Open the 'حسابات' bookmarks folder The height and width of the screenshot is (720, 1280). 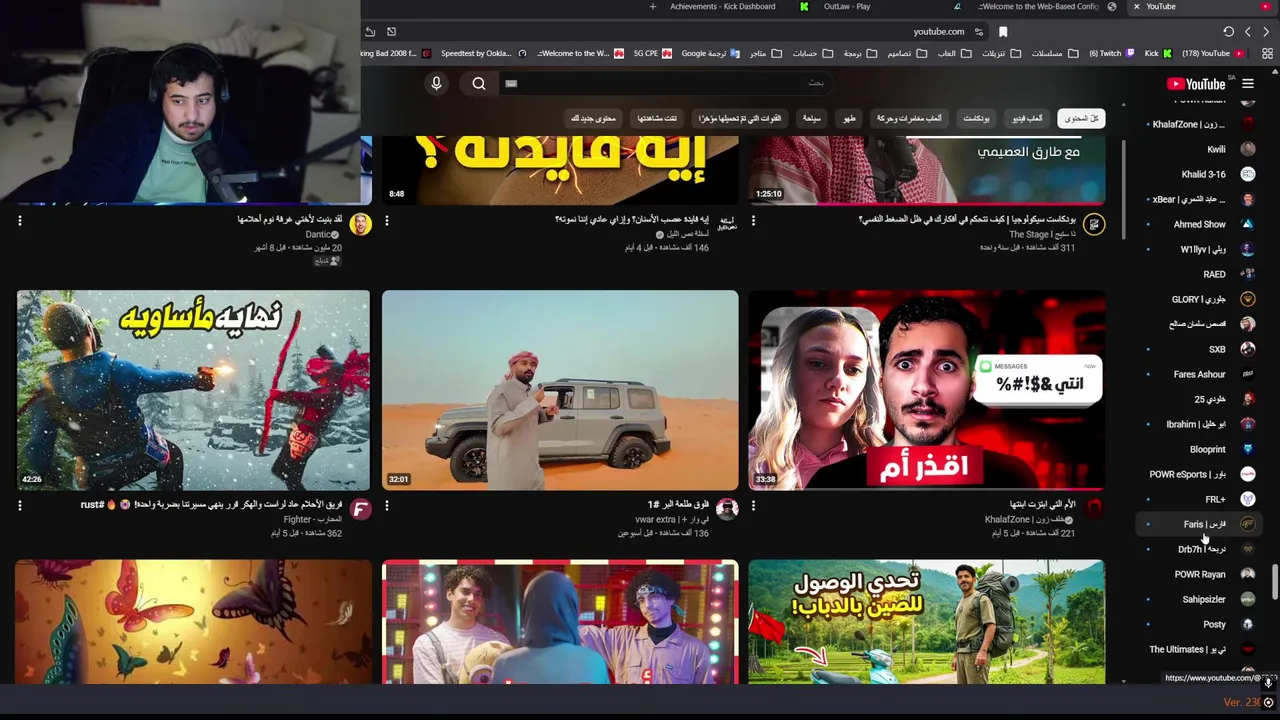click(x=811, y=53)
